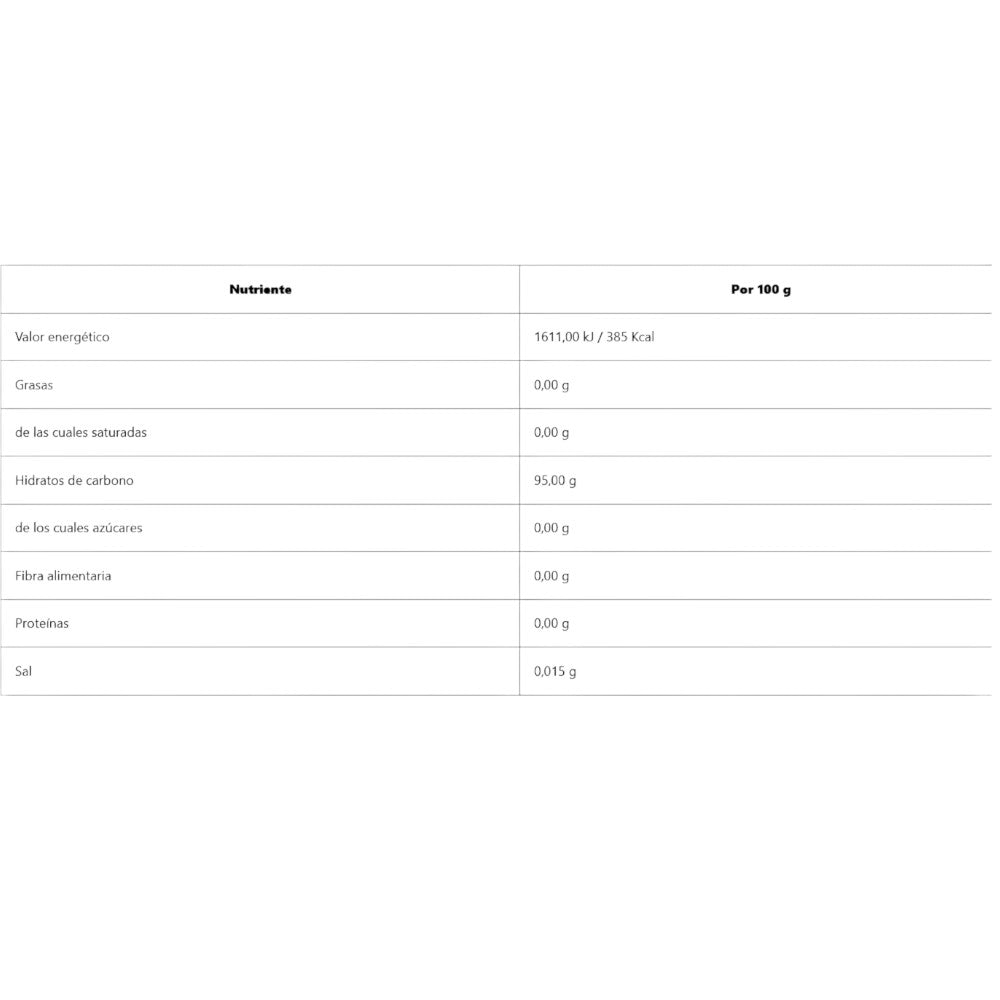Viewport: 1000px width, 1000px height.
Task: Click the de las cuales saturadas label
Action: (x=81, y=433)
